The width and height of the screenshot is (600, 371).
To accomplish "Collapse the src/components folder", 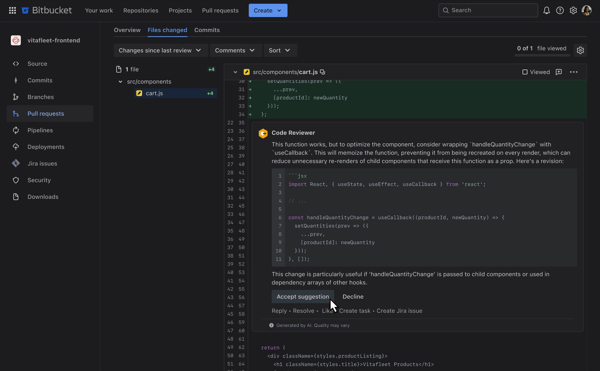I will pyautogui.click(x=120, y=81).
